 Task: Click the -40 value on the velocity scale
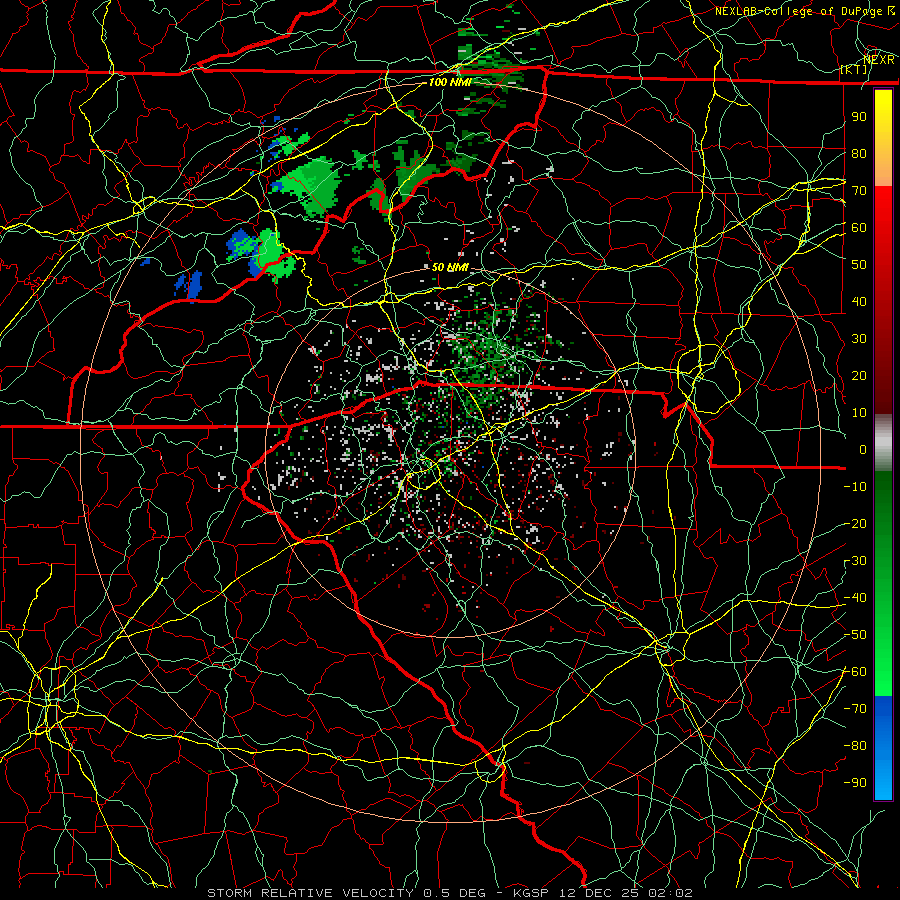tap(855, 598)
